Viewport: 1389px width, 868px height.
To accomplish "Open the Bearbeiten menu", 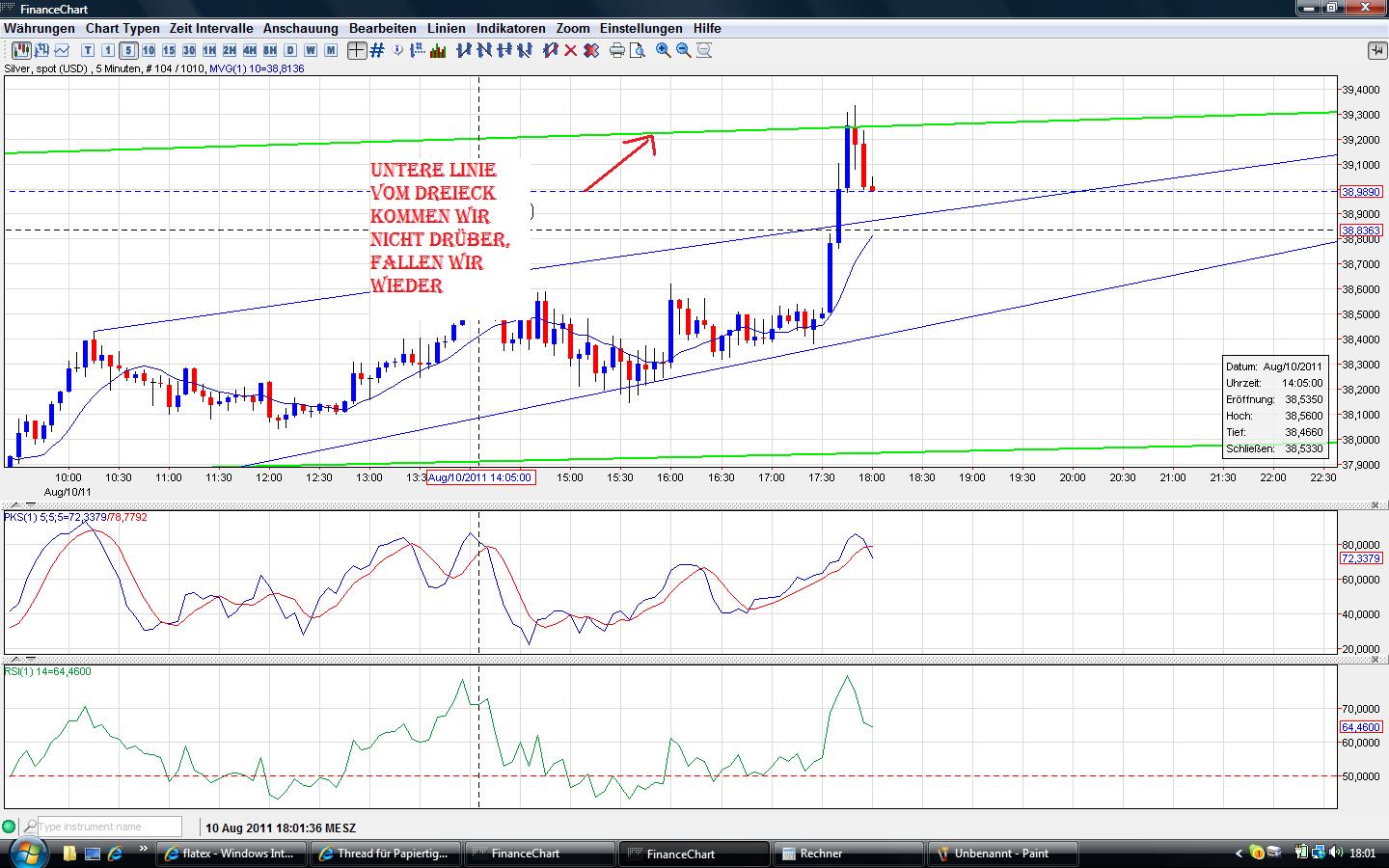I will click(x=383, y=29).
